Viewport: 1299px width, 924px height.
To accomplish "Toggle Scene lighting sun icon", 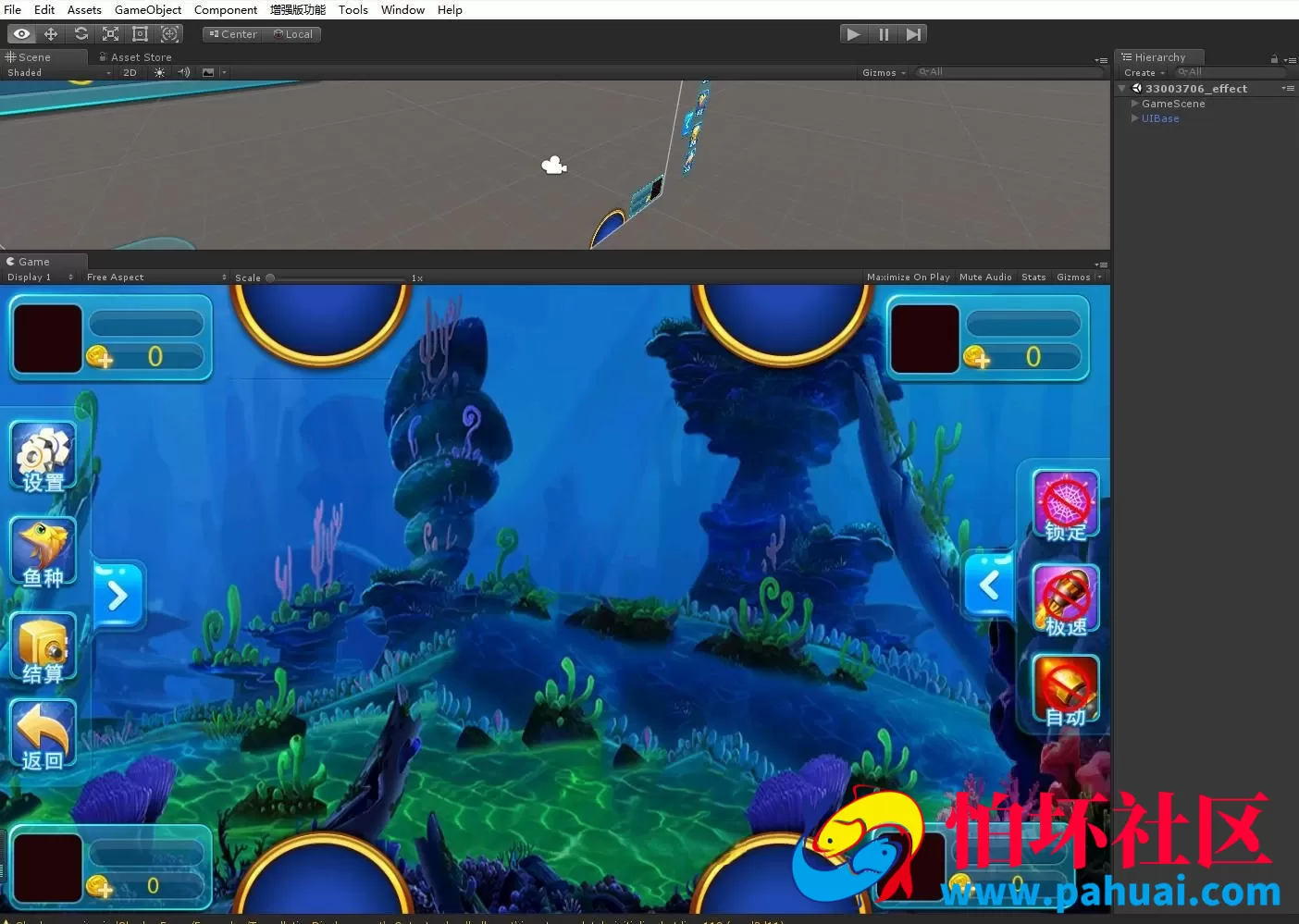I will coord(159,72).
